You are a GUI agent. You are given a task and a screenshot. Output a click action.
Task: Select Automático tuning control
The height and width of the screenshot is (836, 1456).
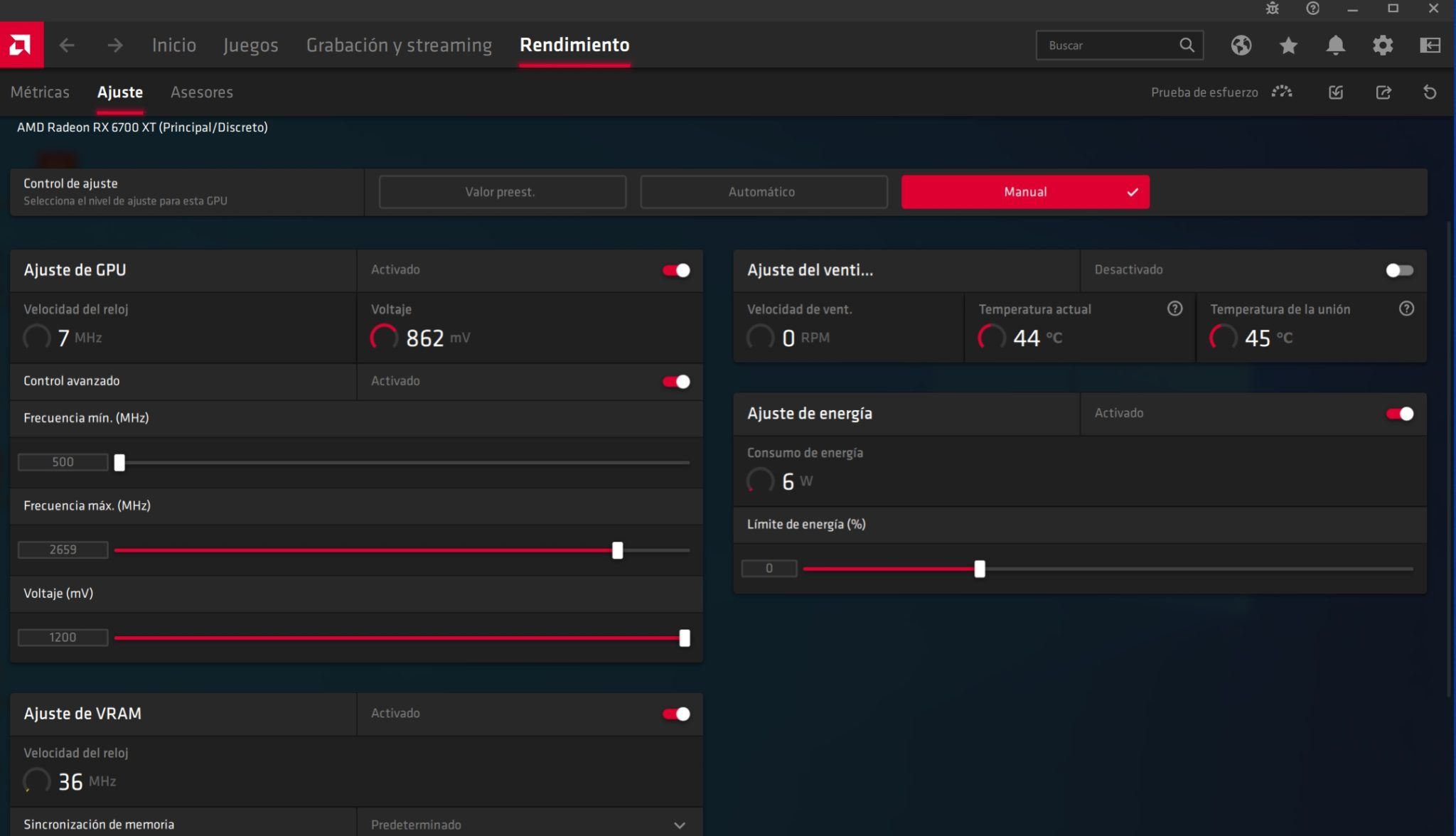tap(763, 191)
